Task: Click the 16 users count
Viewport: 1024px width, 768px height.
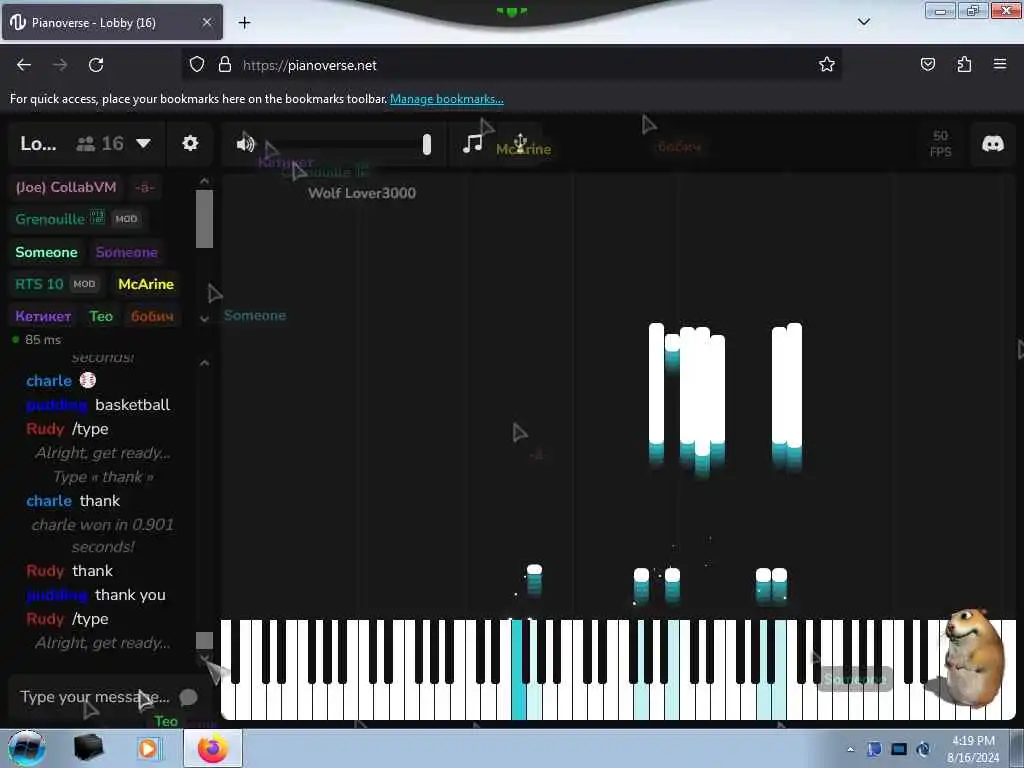Action: click(101, 143)
